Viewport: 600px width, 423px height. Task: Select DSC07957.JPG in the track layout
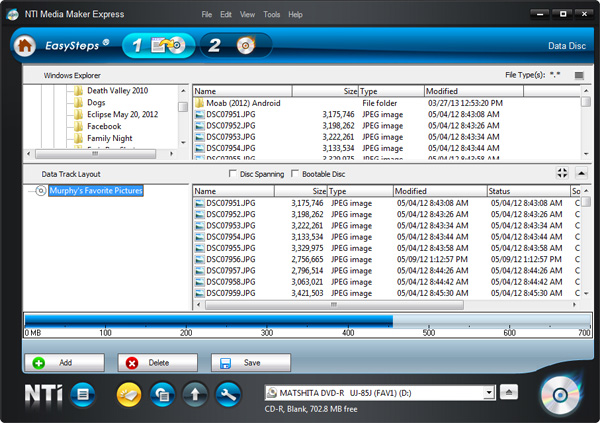pyautogui.click(x=231, y=271)
